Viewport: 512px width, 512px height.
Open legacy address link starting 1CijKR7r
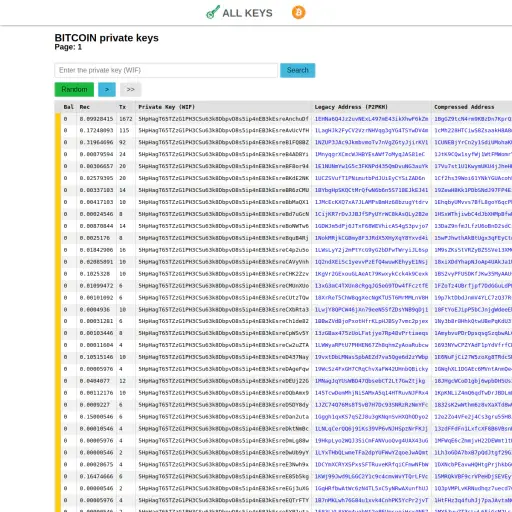tap(372, 214)
